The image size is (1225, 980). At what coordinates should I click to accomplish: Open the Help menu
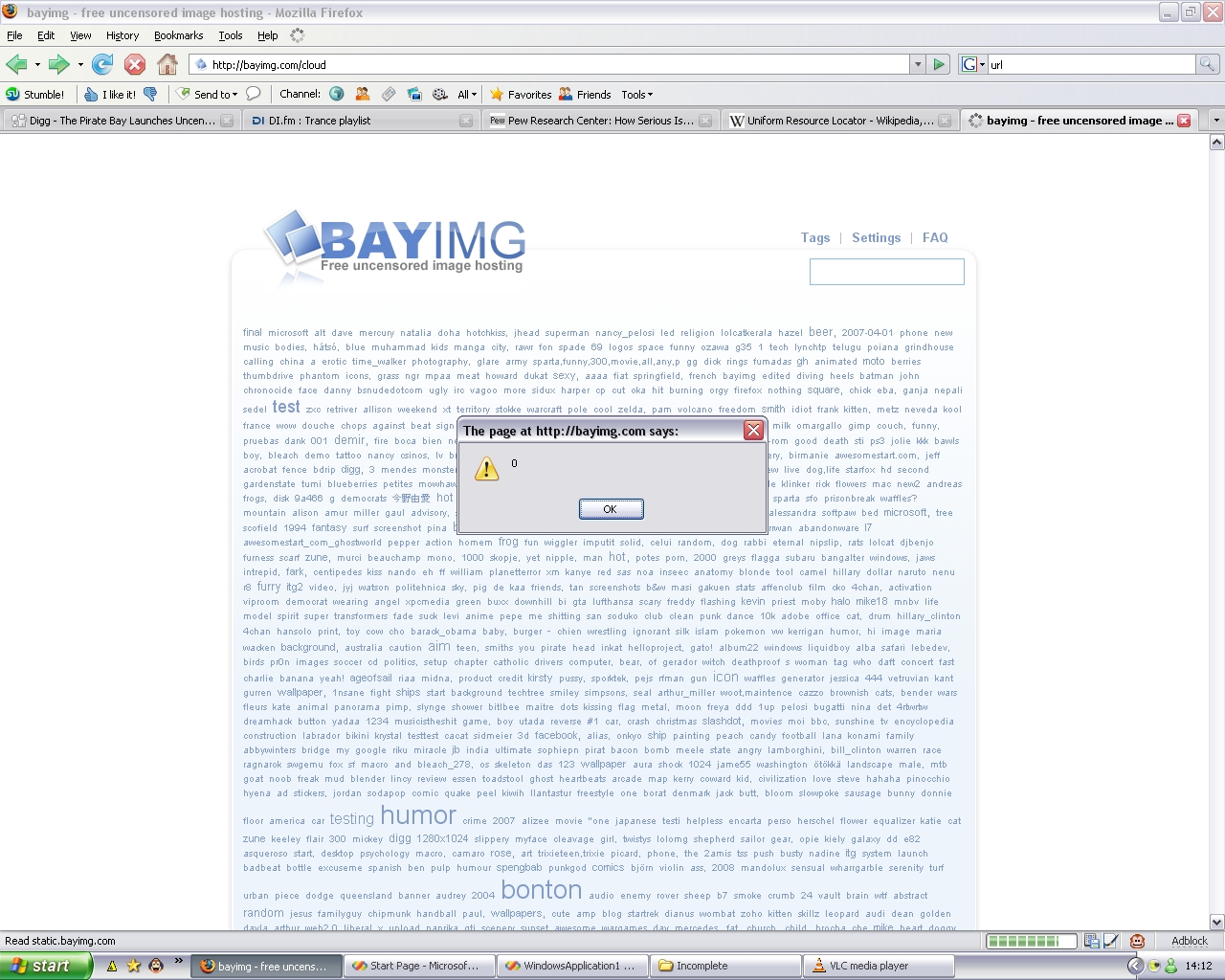click(268, 35)
